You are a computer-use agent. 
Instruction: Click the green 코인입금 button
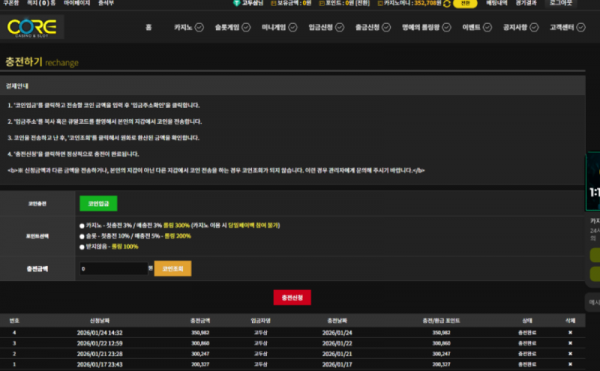[x=98, y=203]
